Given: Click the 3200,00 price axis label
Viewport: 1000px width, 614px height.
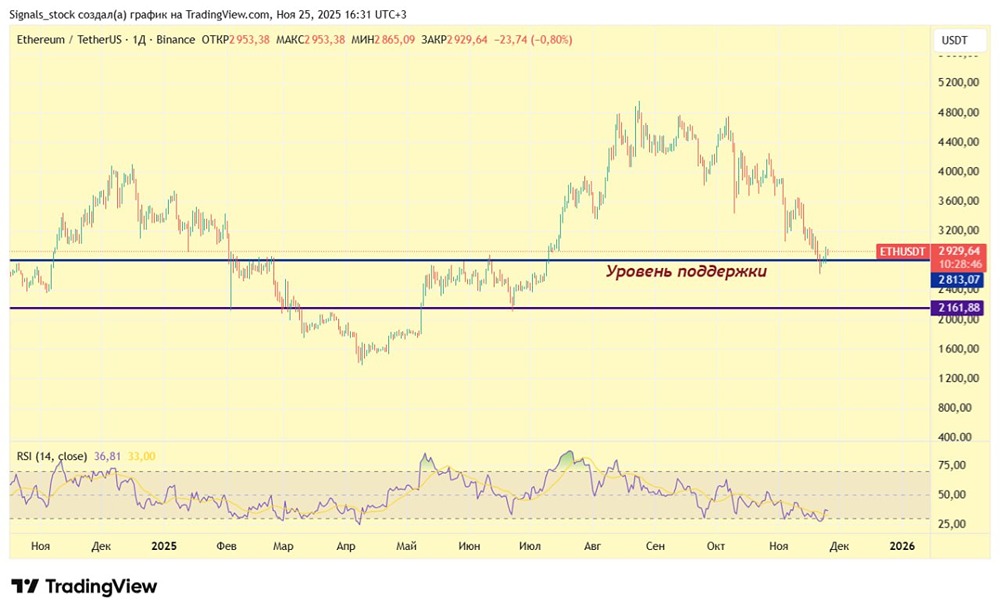Looking at the screenshot, I should 959,230.
